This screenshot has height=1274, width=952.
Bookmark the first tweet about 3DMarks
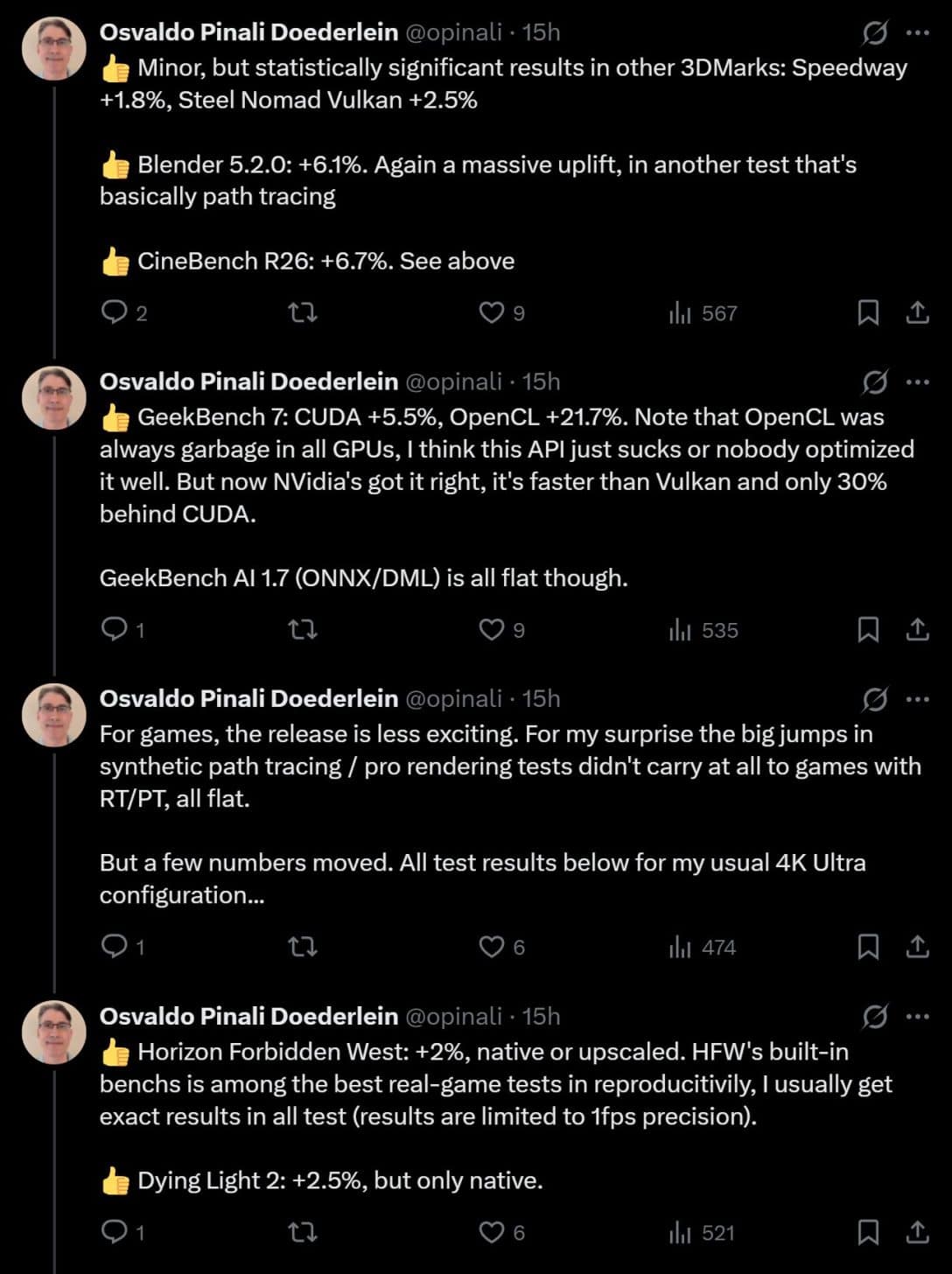pyautogui.click(x=868, y=312)
